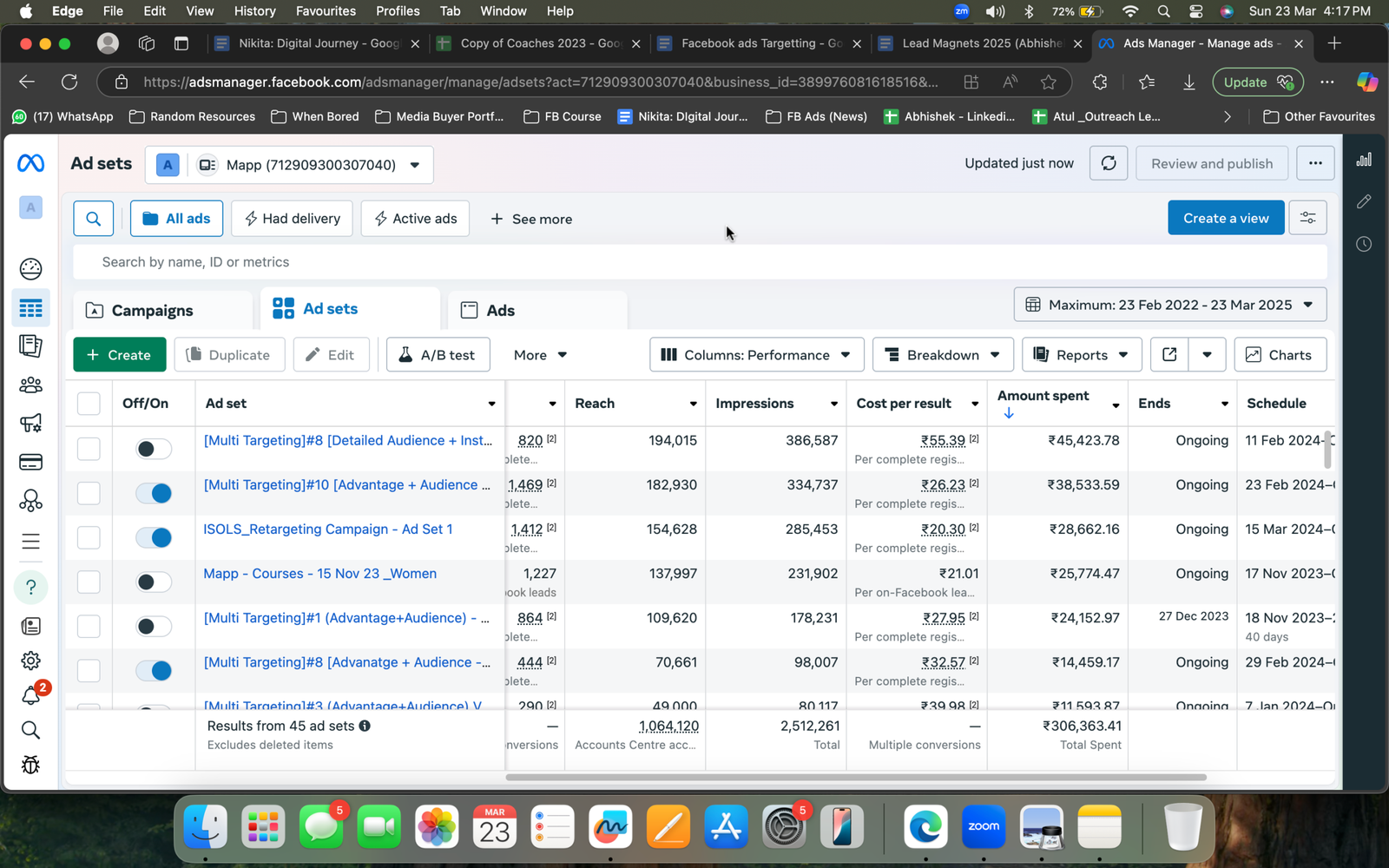
Task: Refresh data with circular arrow button
Action: 1109,163
